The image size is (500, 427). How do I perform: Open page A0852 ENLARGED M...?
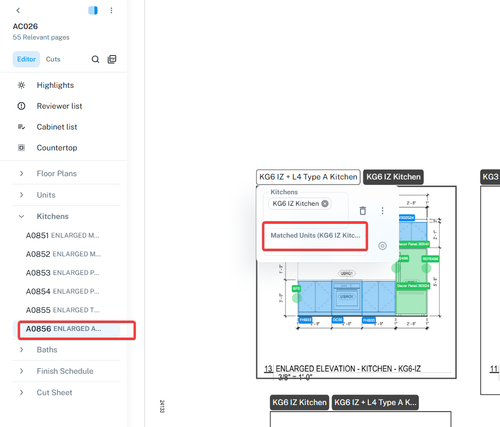[x=63, y=254]
